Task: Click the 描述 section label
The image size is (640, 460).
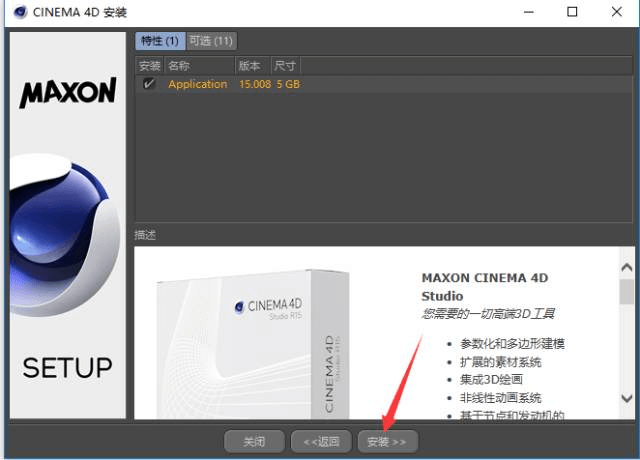Action: (145, 235)
